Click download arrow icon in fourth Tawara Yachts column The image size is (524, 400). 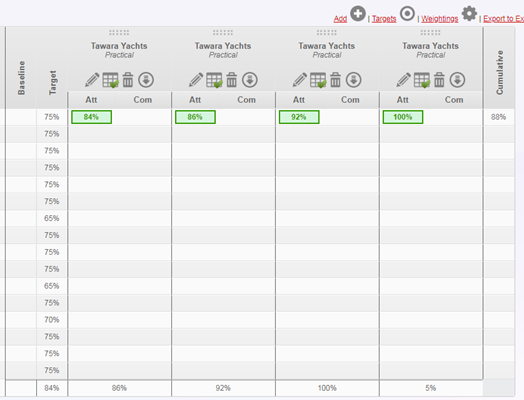(x=457, y=80)
